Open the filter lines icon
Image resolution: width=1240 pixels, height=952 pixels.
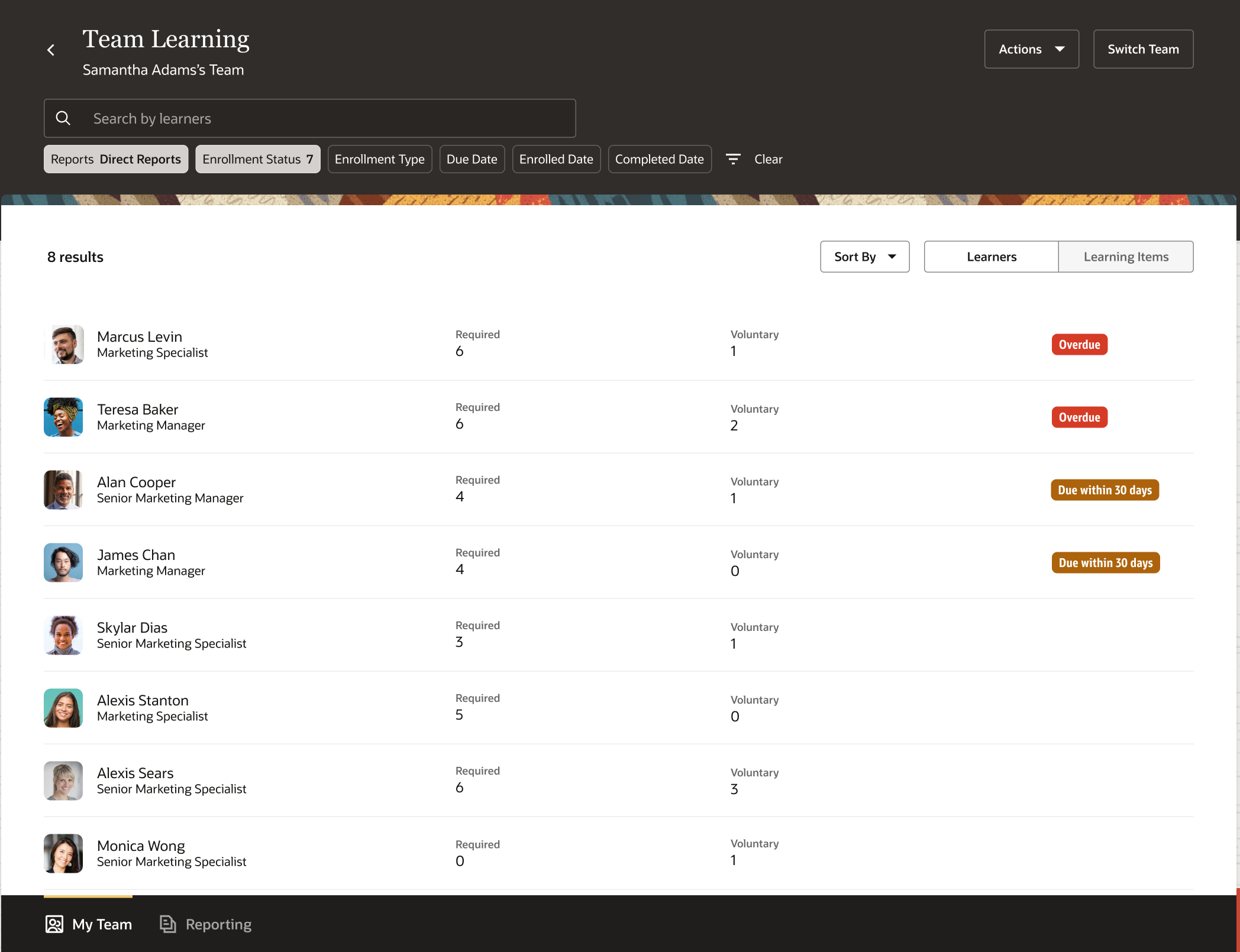(733, 159)
